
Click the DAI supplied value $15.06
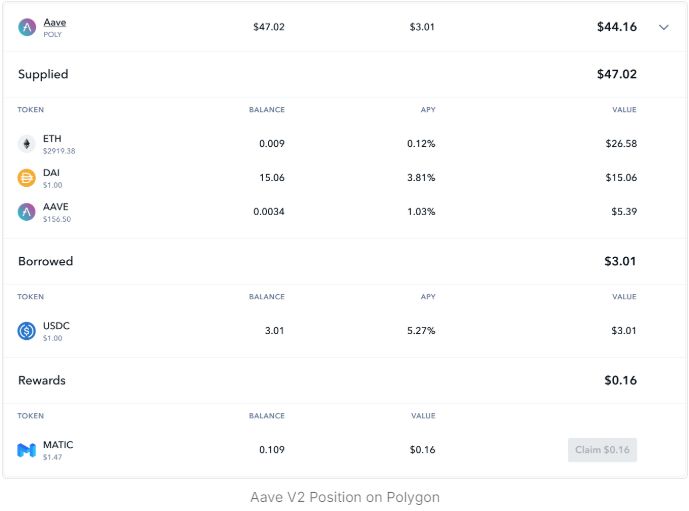pos(621,178)
